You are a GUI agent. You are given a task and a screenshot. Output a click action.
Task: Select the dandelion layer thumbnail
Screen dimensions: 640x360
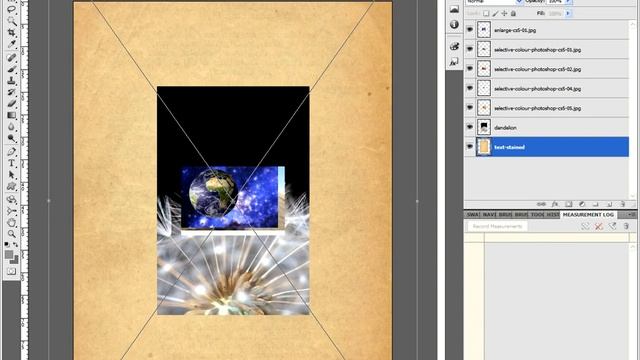(484, 127)
